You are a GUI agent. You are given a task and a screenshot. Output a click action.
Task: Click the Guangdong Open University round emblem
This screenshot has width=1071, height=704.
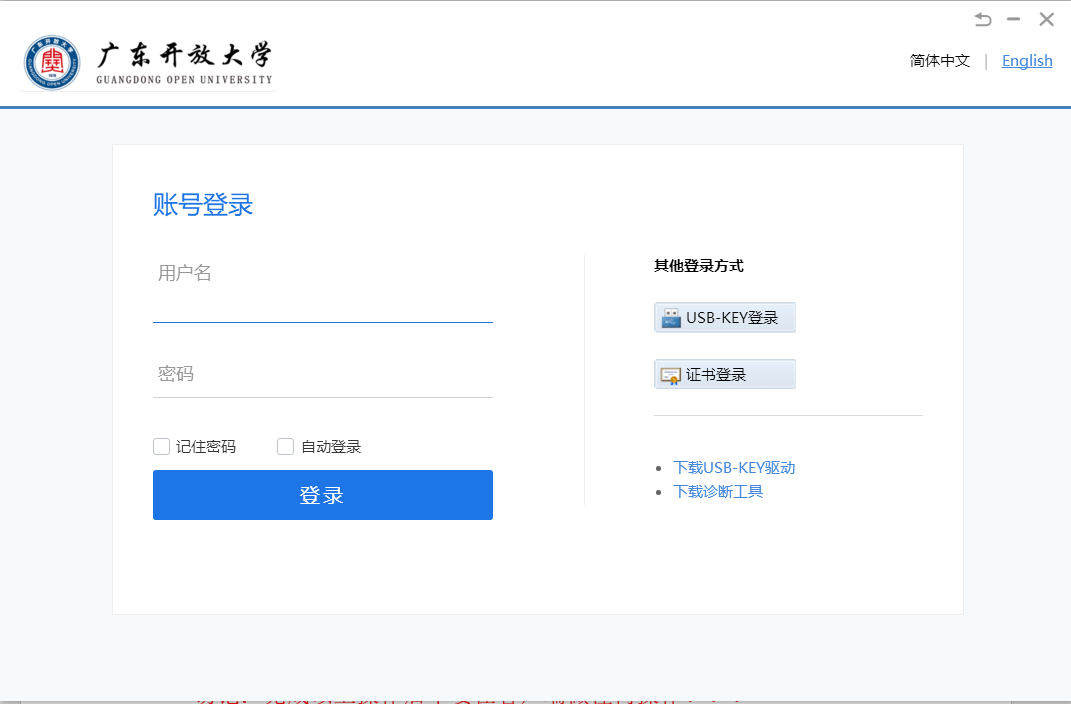click(52, 62)
